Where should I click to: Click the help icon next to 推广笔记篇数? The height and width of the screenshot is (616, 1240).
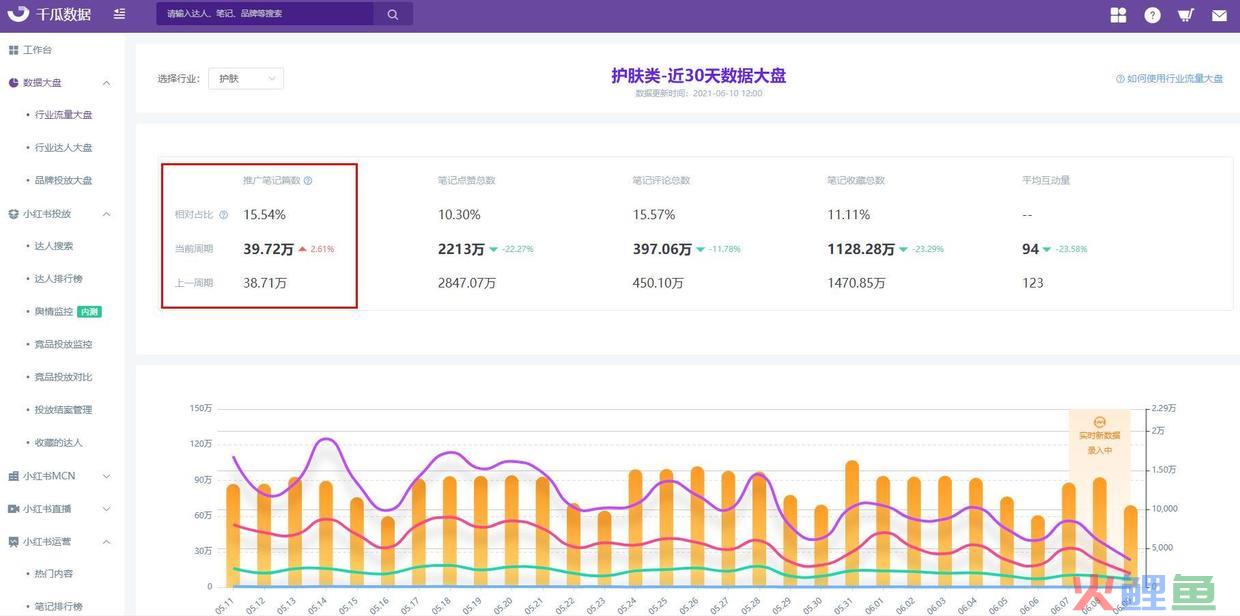[x=308, y=181]
